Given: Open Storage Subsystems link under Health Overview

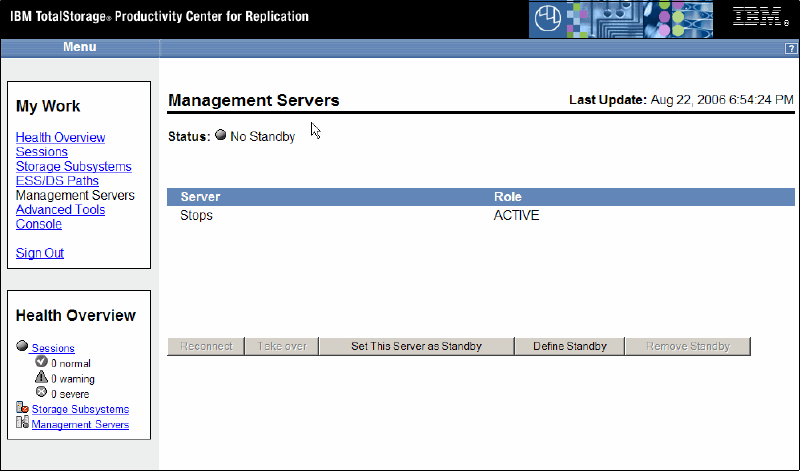Looking at the screenshot, I should [80, 409].
